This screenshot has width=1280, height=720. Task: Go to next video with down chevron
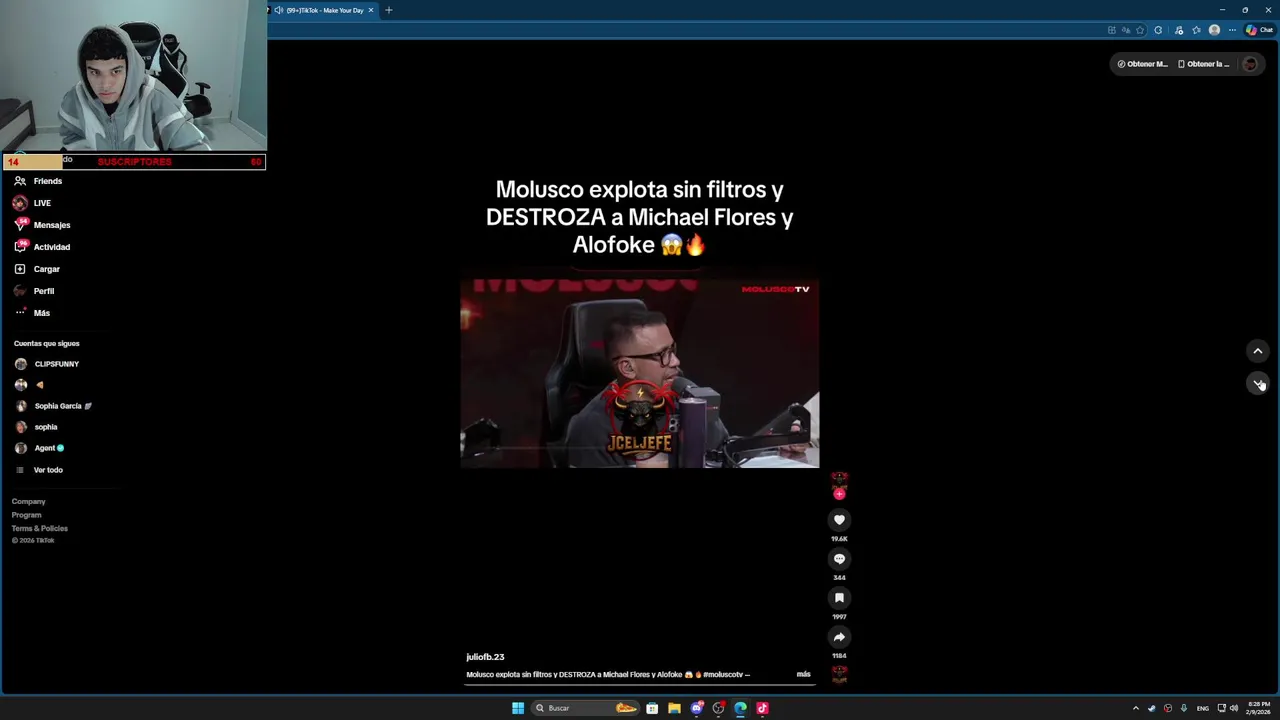click(1258, 383)
